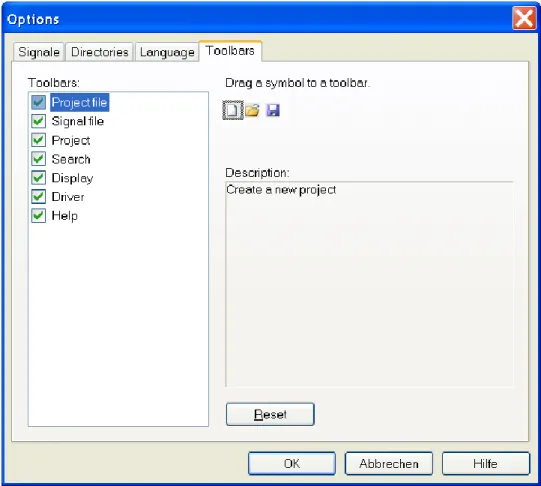
Task: Open help via the Hilfe button
Action: coord(486,464)
